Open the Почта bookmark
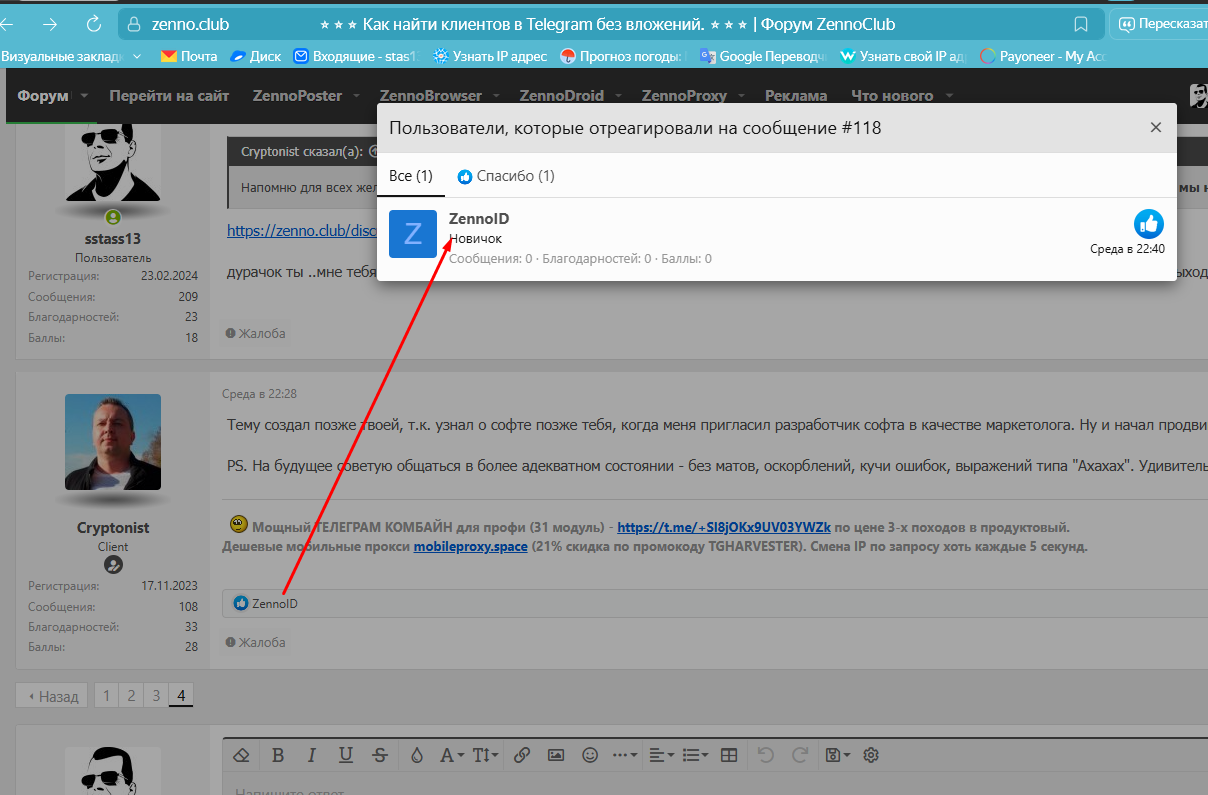This screenshot has height=795, width=1208. click(x=189, y=56)
